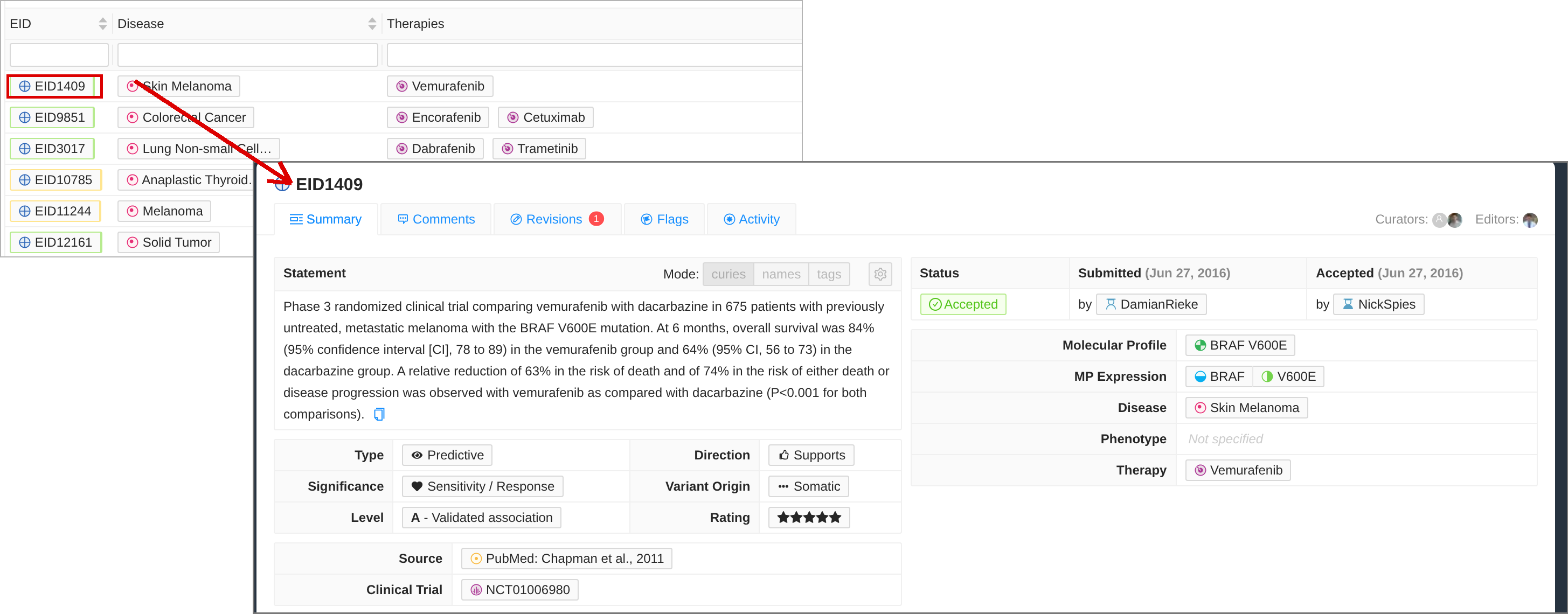This screenshot has height=614, width=1568.
Task: Click the Dabrafenib therapy tag
Action: click(435, 149)
